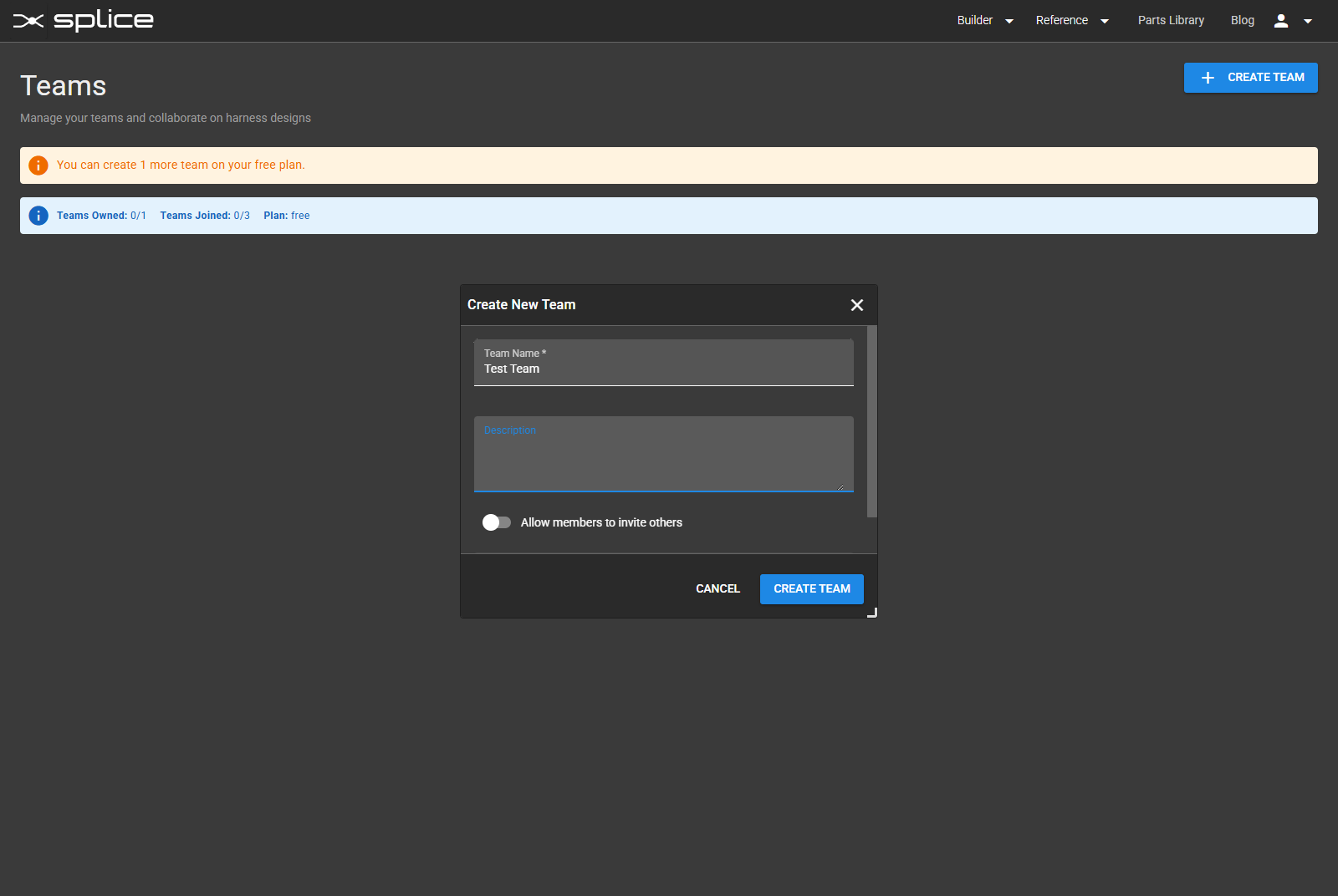The width and height of the screenshot is (1338, 896).
Task: Expand the Builder dropdown
Action: [984, 20]
